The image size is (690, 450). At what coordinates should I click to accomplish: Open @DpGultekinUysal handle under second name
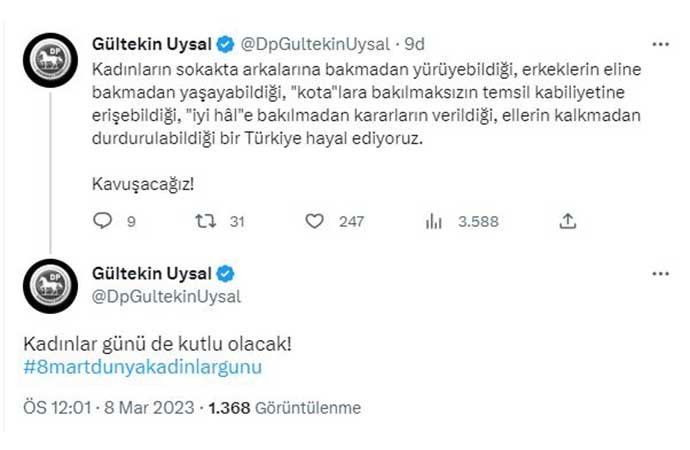[x=168, y=296]
